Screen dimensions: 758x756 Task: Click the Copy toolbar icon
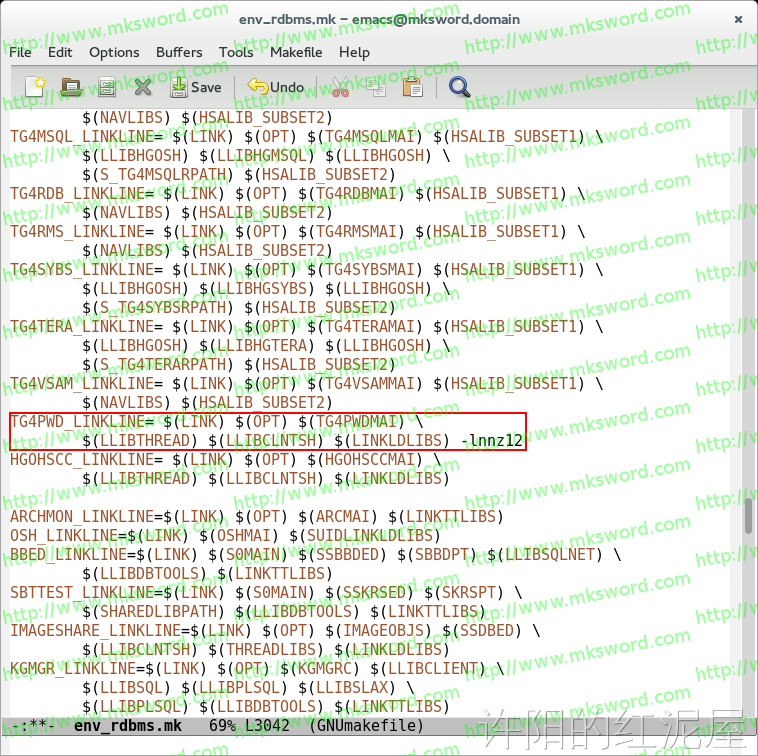point(376,87)
